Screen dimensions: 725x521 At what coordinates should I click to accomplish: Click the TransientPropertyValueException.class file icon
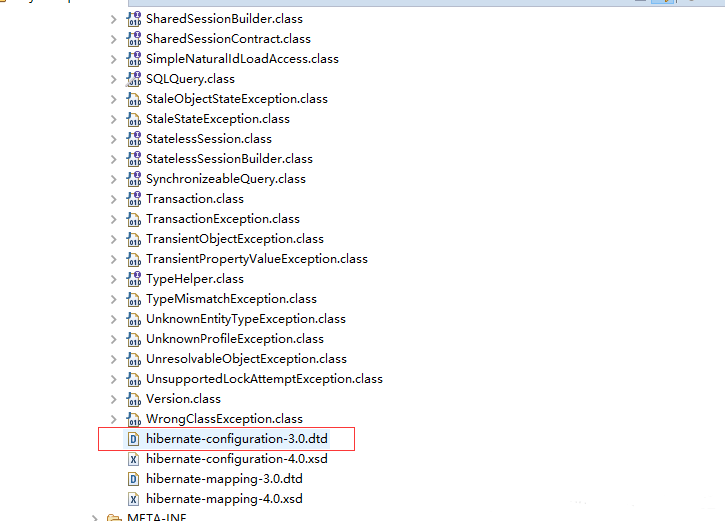pyautogui.click(x=134, y=259)
